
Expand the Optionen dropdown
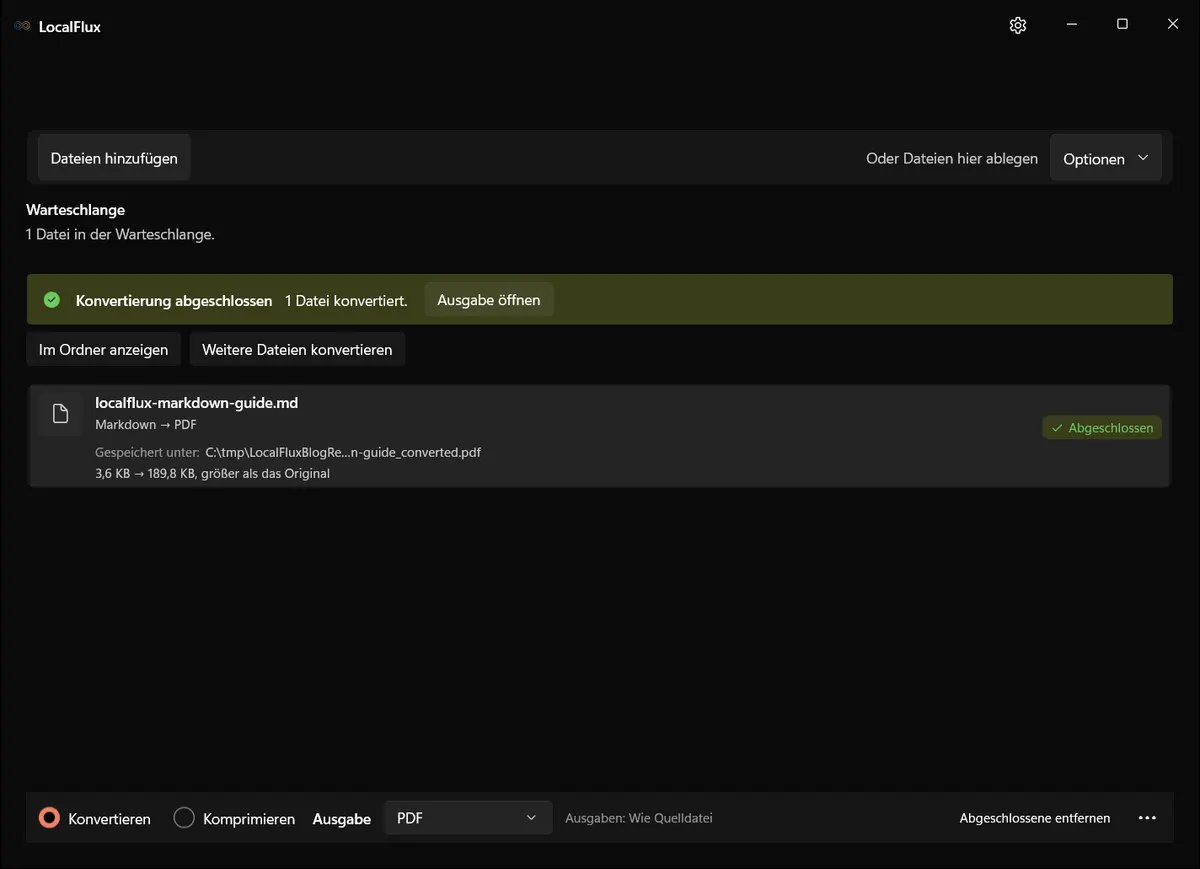click(1106, 159)
